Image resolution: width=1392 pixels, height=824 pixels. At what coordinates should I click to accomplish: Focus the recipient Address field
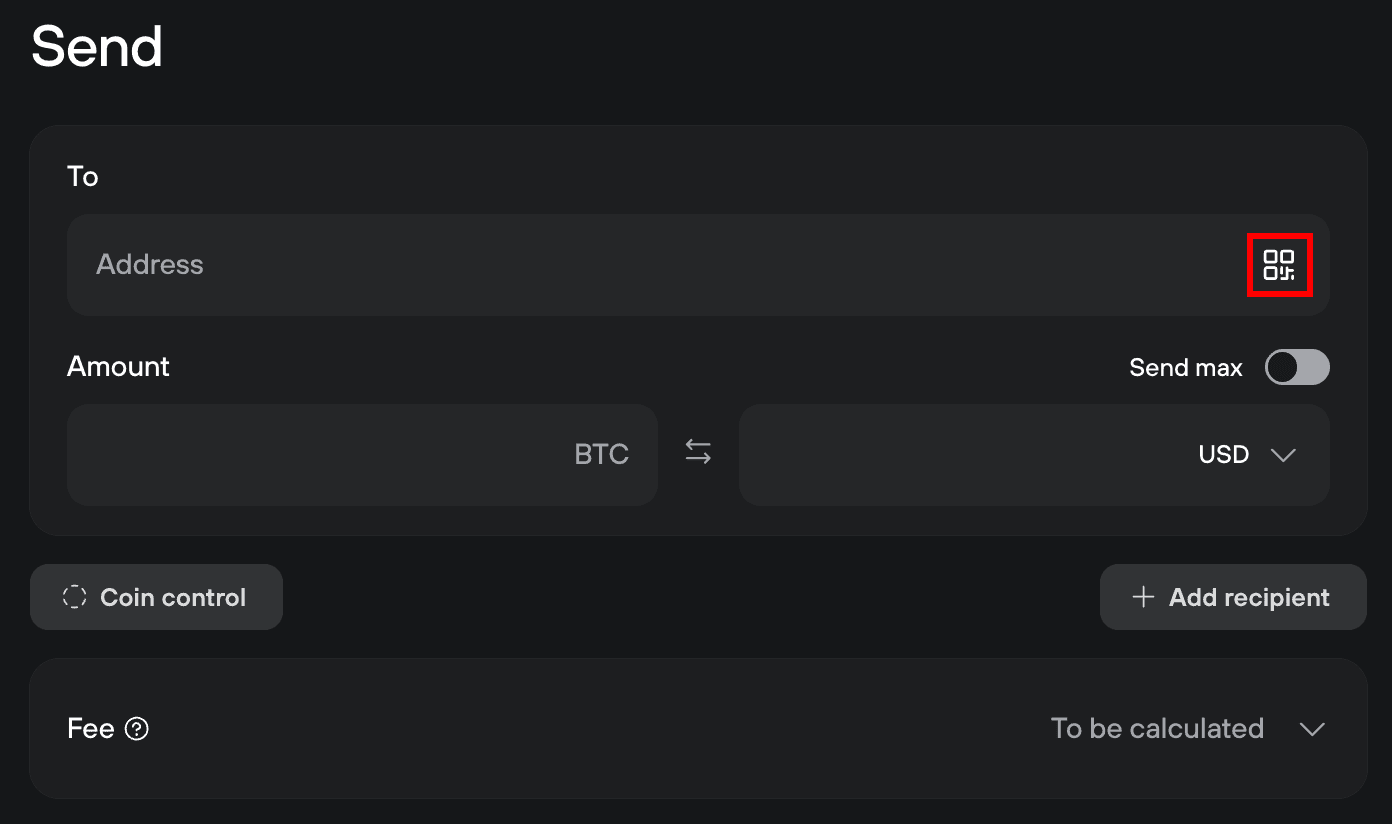pos(650,265)
